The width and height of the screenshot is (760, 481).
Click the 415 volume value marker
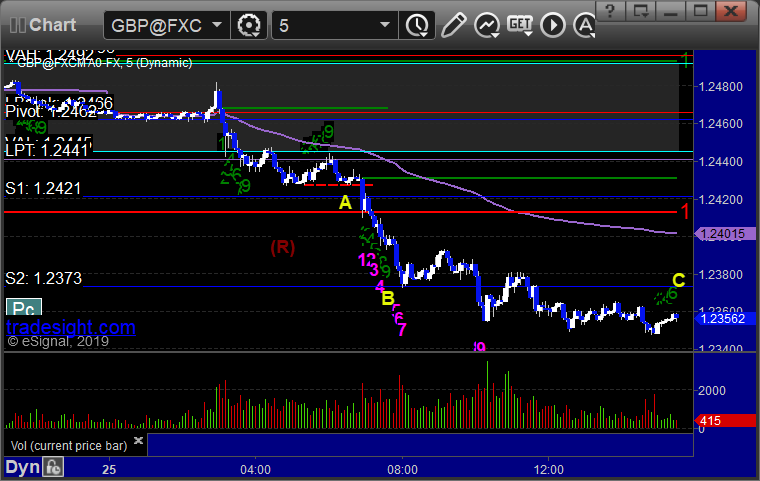click(x=725, y=421)
